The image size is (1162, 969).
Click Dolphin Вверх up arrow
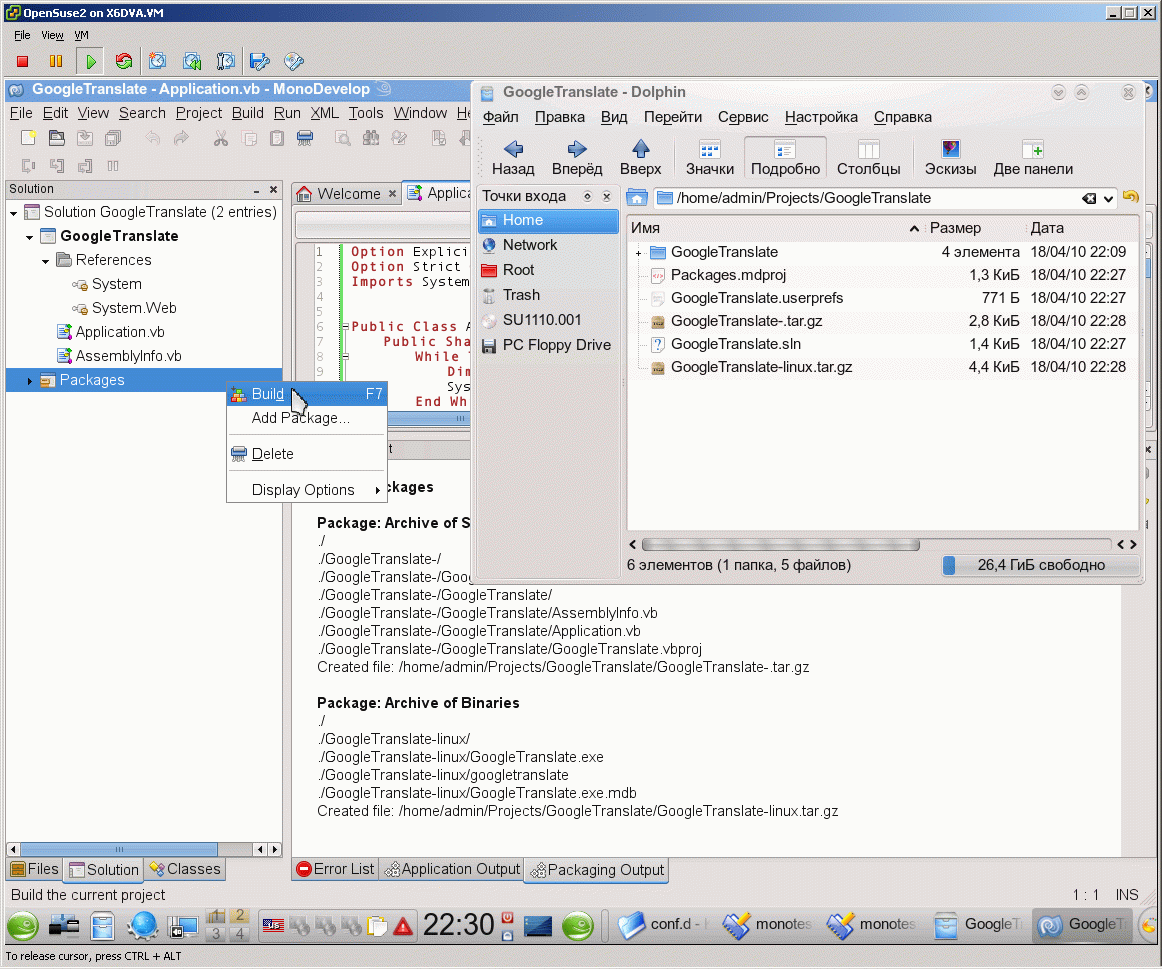tap(640, 159)
